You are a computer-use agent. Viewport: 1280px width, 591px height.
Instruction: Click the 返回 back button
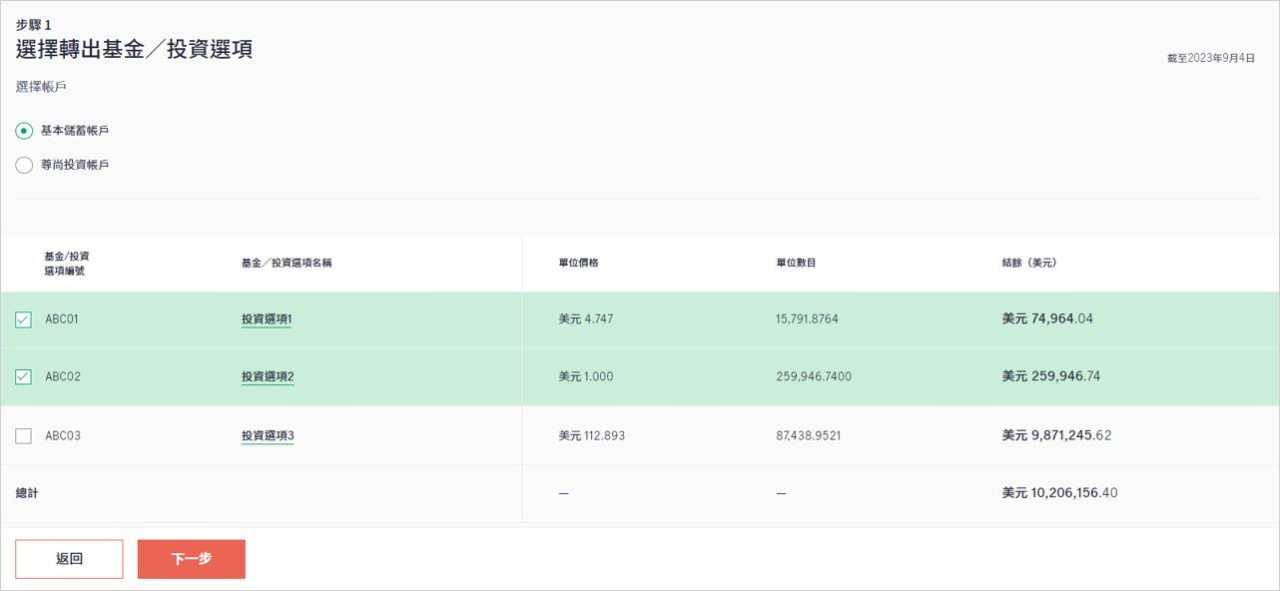click(69, 559)
